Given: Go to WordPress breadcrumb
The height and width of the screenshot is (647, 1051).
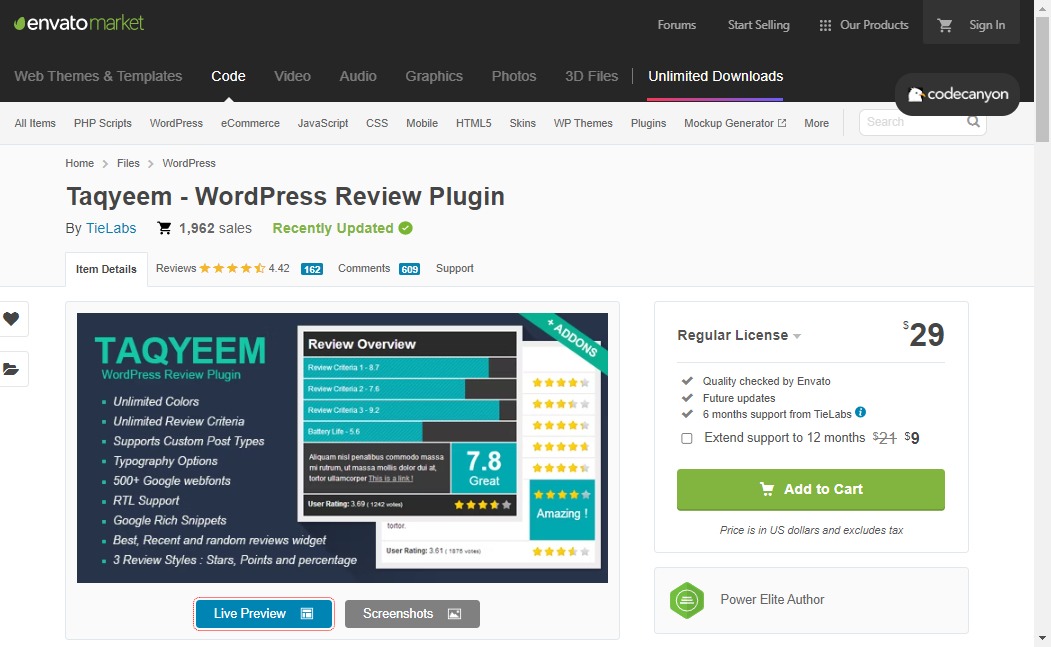Looking at the screenshot, I should [189, 164].
